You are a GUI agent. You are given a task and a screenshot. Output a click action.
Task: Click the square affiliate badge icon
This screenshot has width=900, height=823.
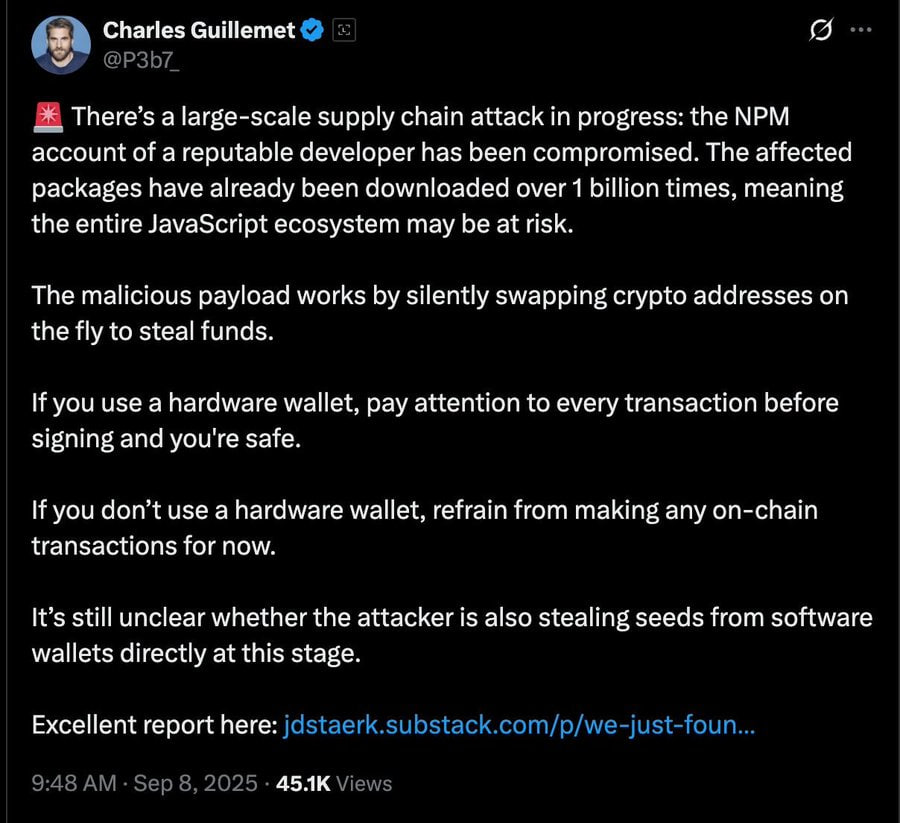tap(344, 30)
